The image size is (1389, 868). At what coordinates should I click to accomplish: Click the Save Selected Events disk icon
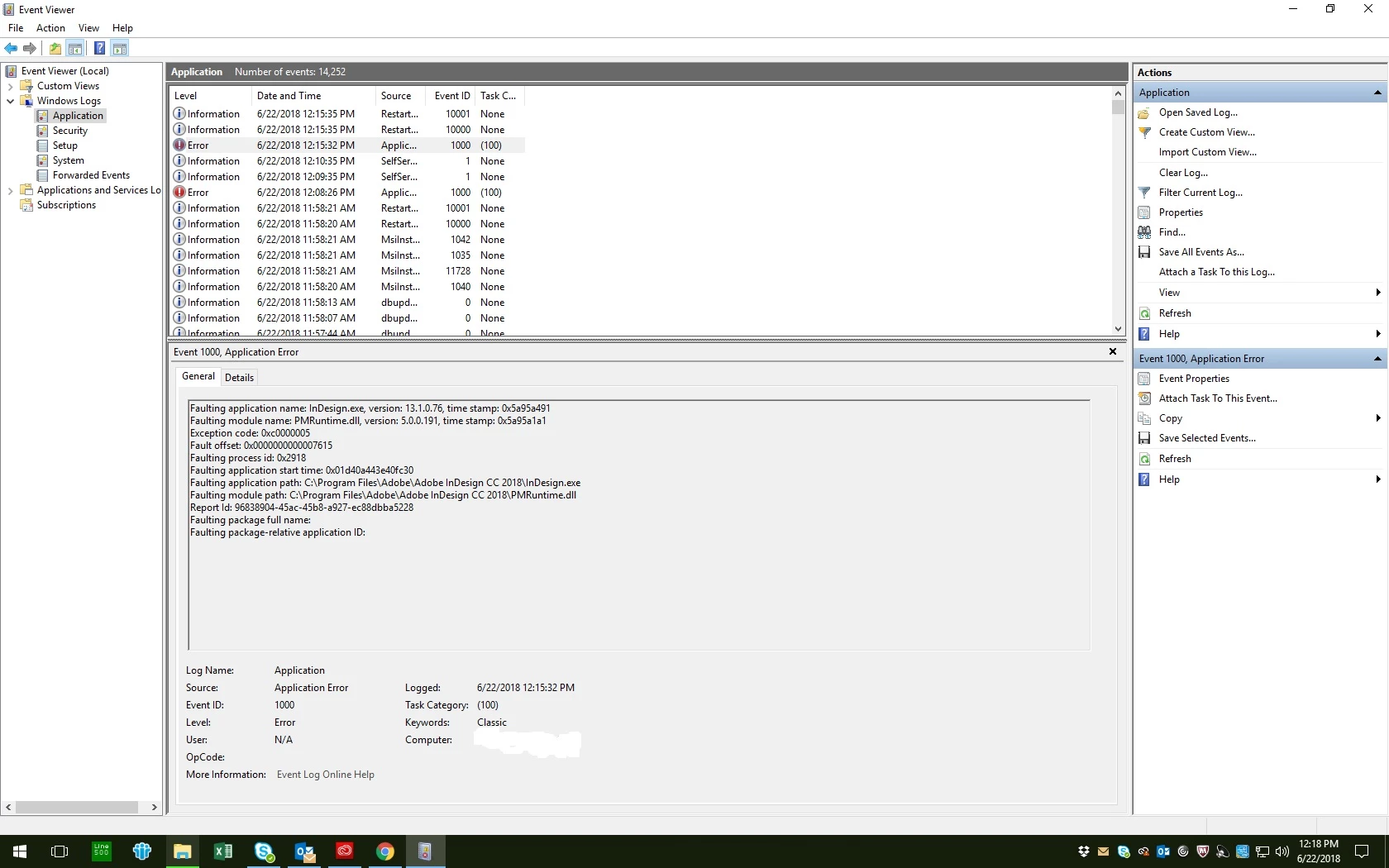(1144, 438)
